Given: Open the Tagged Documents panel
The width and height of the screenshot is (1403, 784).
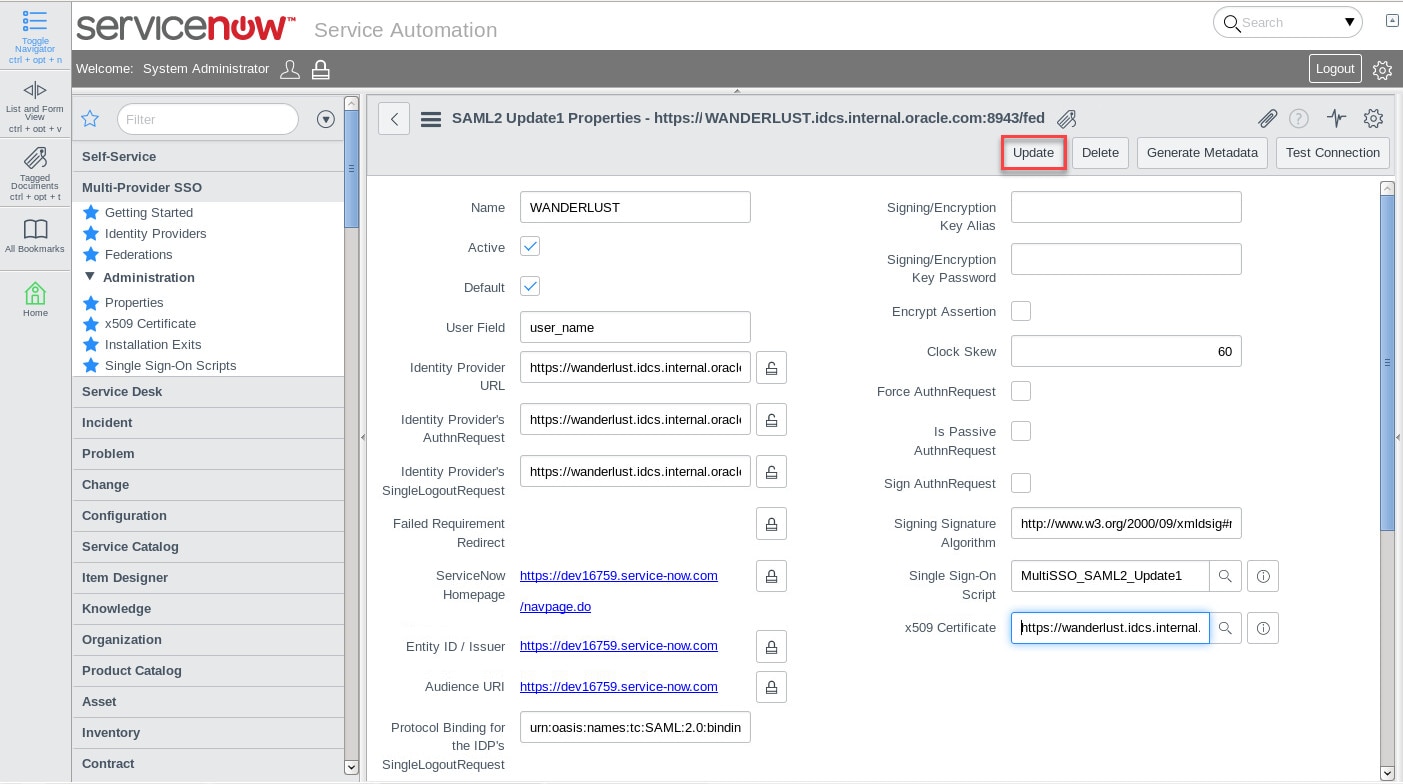Looking at the screenshot, I should point(35,158).
